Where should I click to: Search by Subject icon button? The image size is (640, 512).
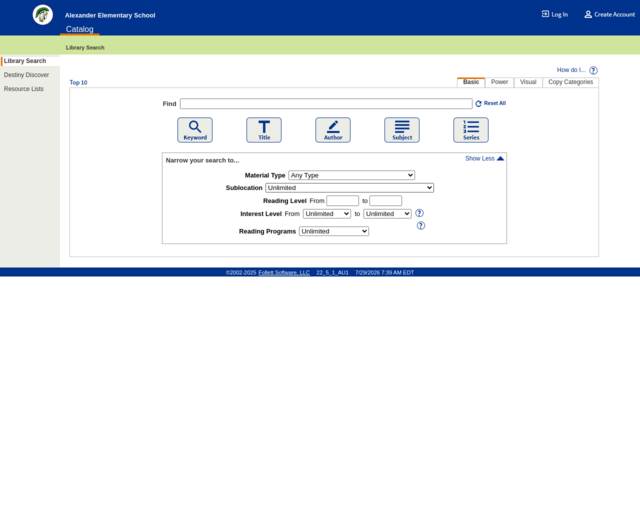click(x=402, y=130)
